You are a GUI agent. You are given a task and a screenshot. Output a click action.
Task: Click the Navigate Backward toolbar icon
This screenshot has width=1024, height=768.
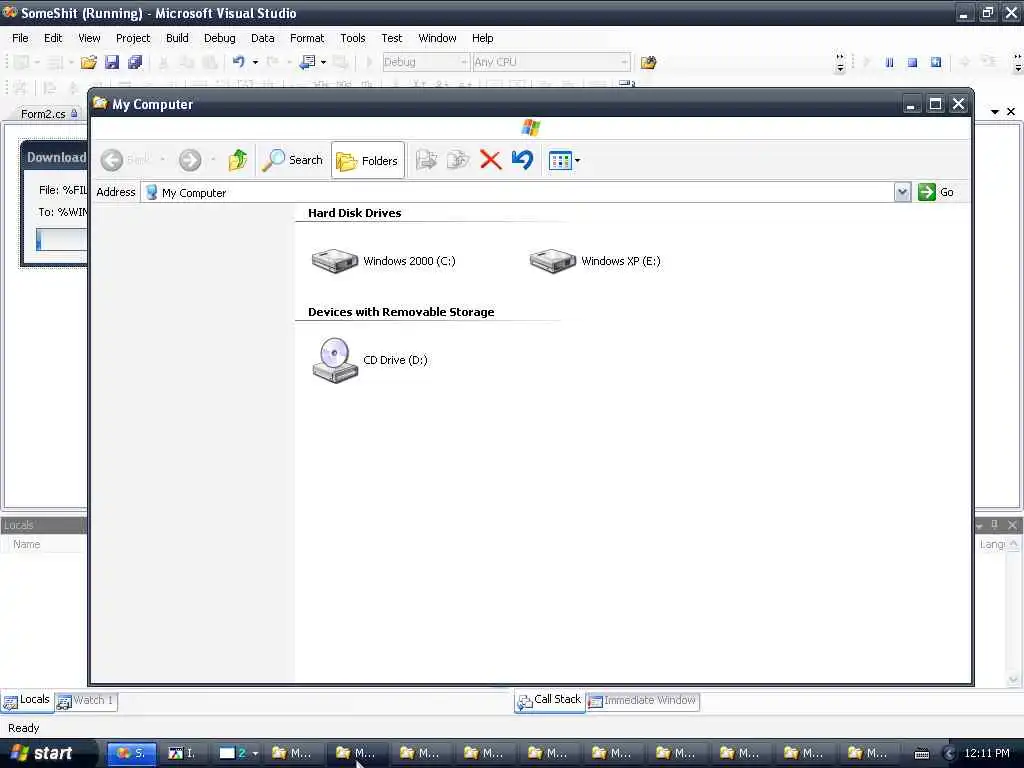[307, 62]
